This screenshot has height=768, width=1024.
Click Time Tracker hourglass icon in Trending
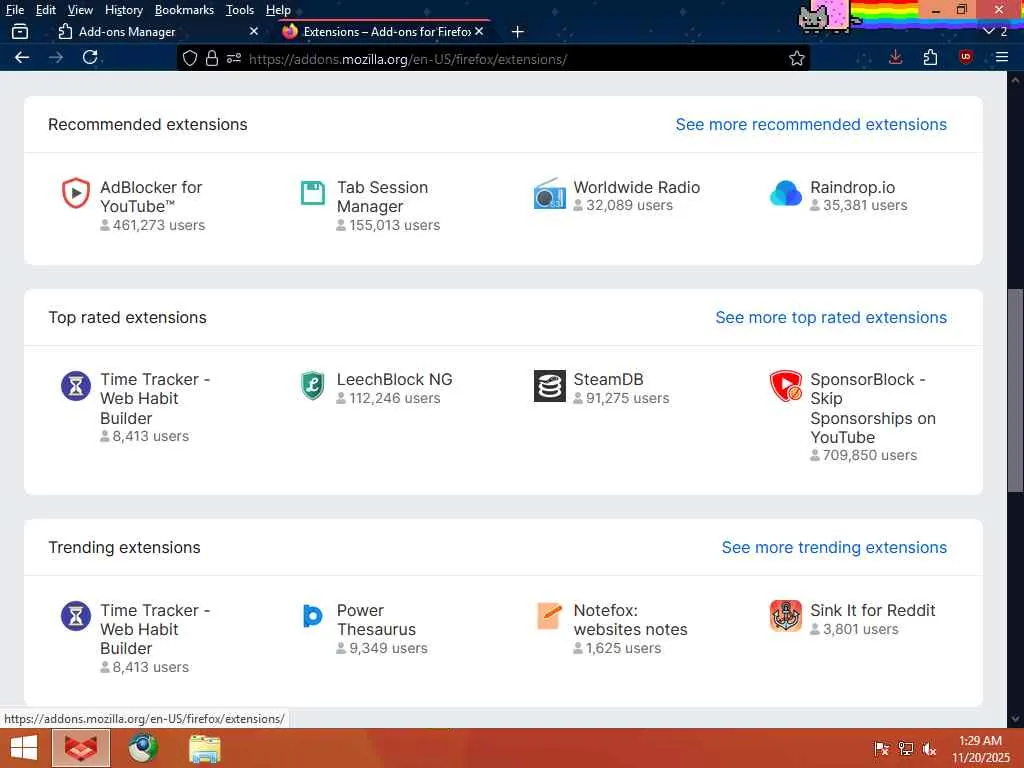(x=76, y=616)
